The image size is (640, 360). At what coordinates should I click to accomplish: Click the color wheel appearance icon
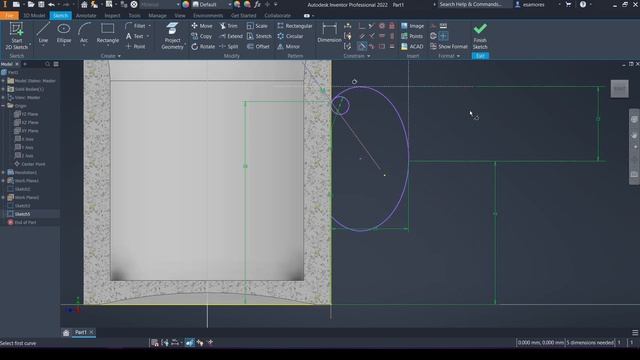coord(186,4)
